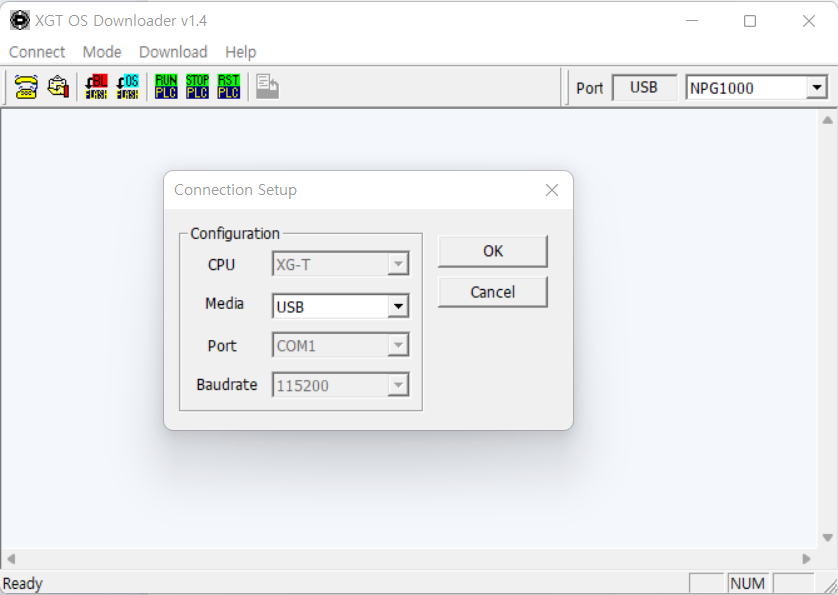Screen dimensions: 838x595
Task: Click the horizontal scrollbar right arrow
Action: 806,559
